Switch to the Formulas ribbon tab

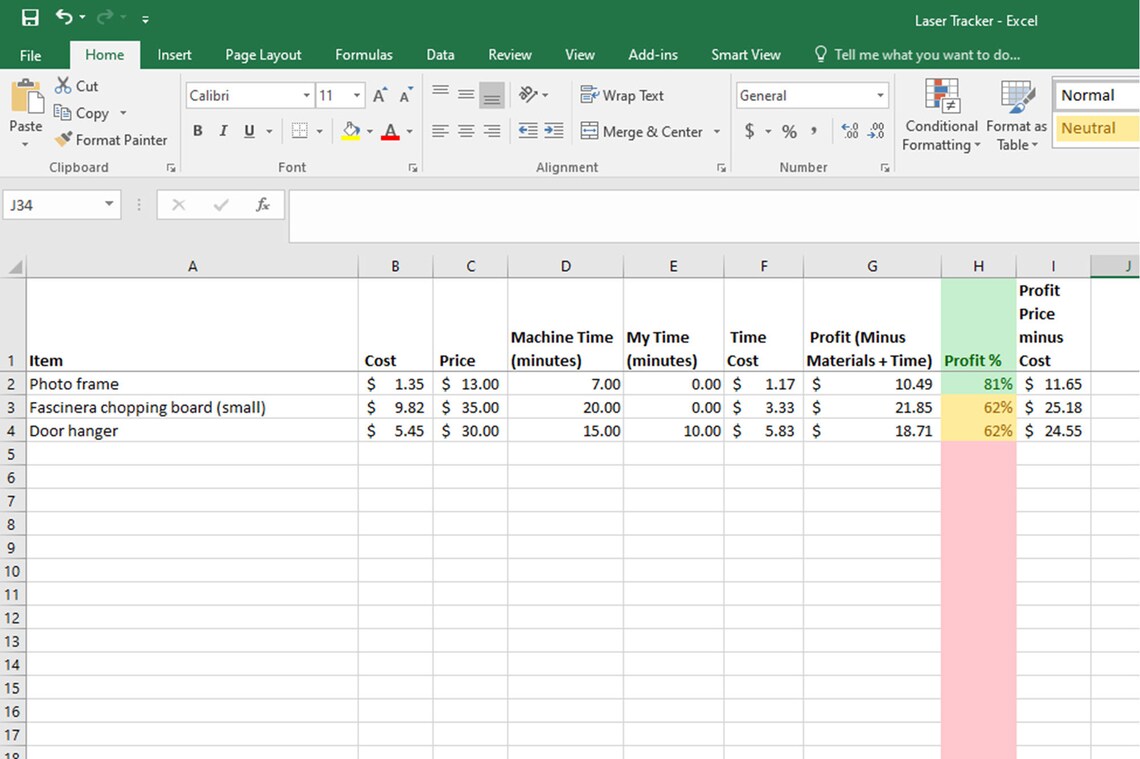[364, 55]
